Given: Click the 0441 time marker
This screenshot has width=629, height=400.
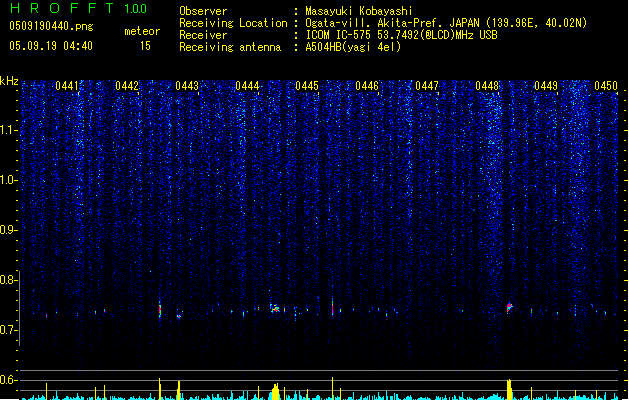Looking at the screenshot, I should click(67, 86).
